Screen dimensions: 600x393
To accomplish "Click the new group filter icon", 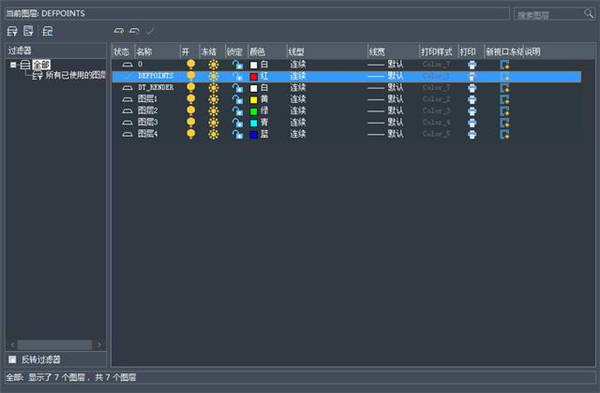I will (28, 31).
